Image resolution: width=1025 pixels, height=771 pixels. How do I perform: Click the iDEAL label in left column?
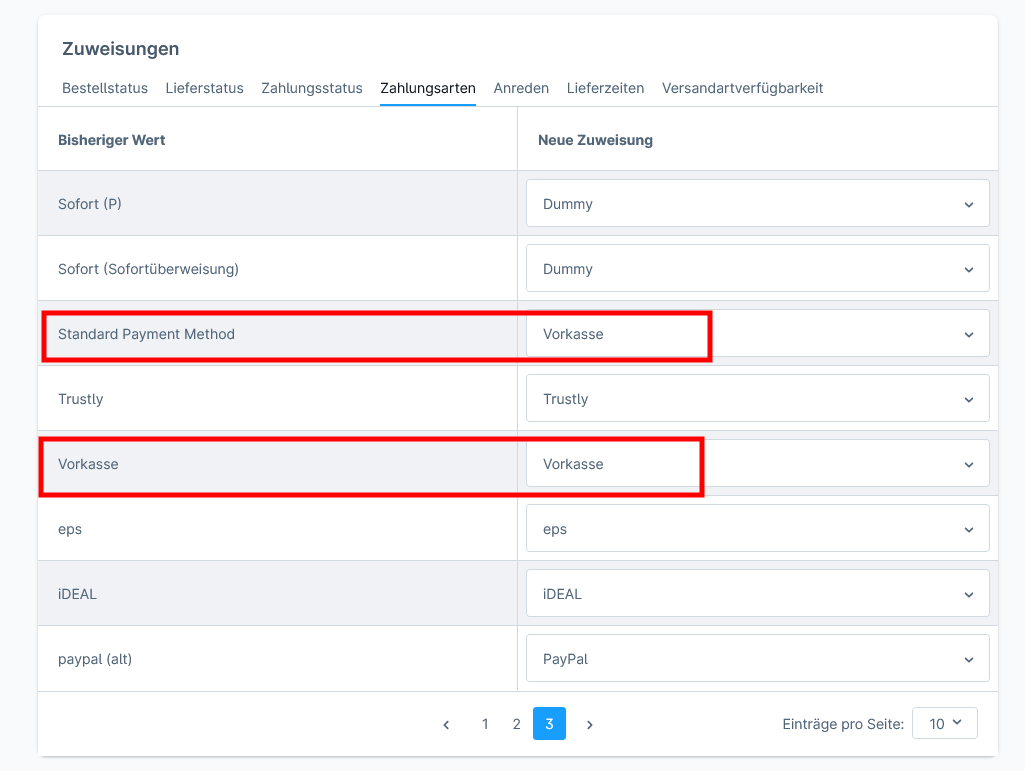(x=77, y=594)
